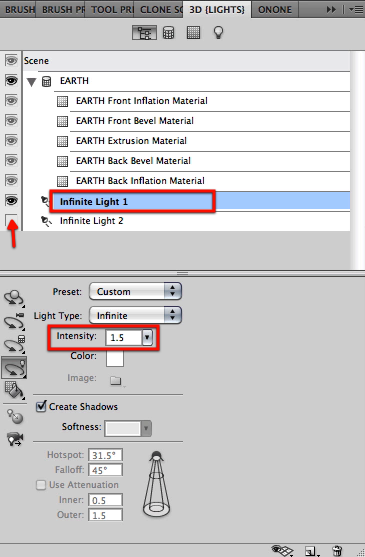
Task: Click the 3D Material Drop tool icon
Action: (x=14, y=390)
